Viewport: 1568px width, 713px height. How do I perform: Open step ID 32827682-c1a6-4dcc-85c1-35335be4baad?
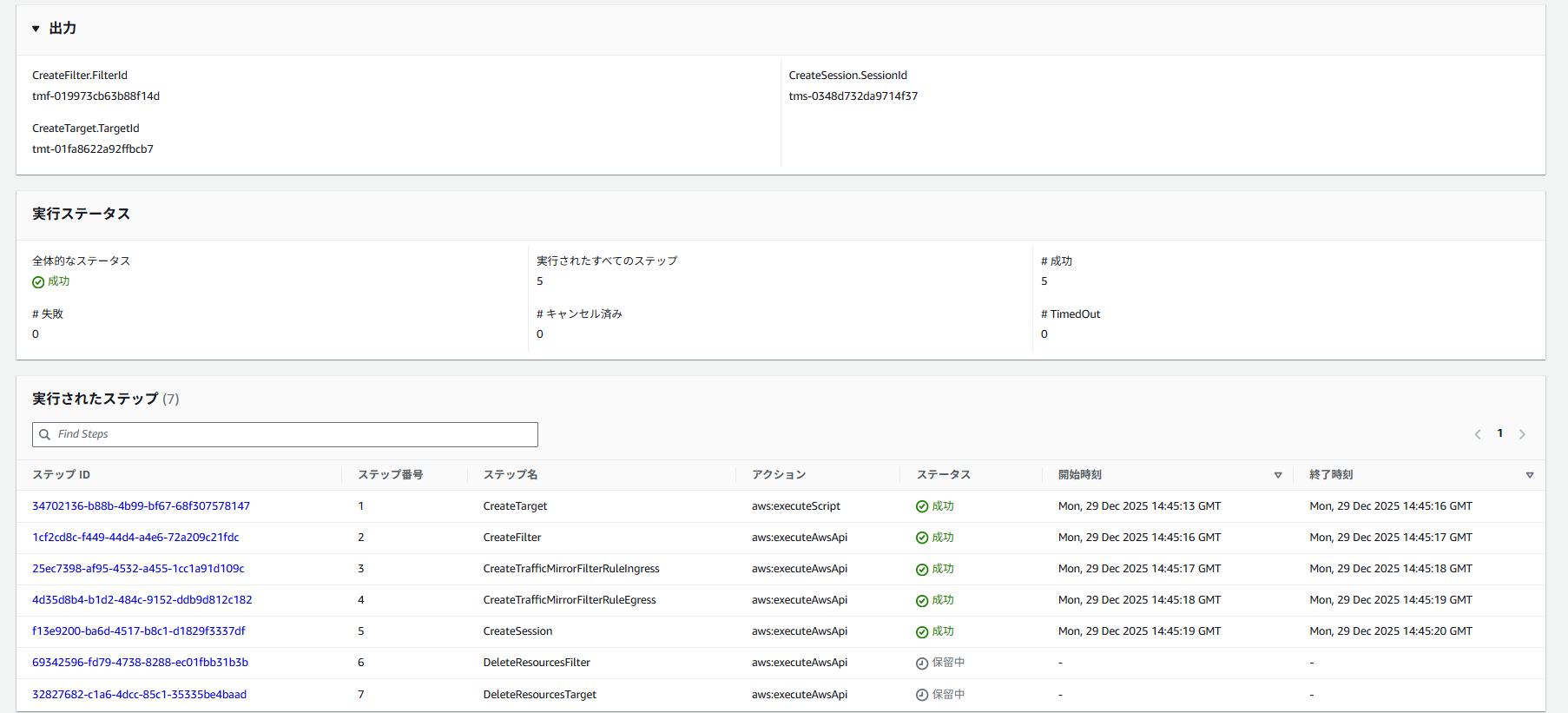click(139, 695)
